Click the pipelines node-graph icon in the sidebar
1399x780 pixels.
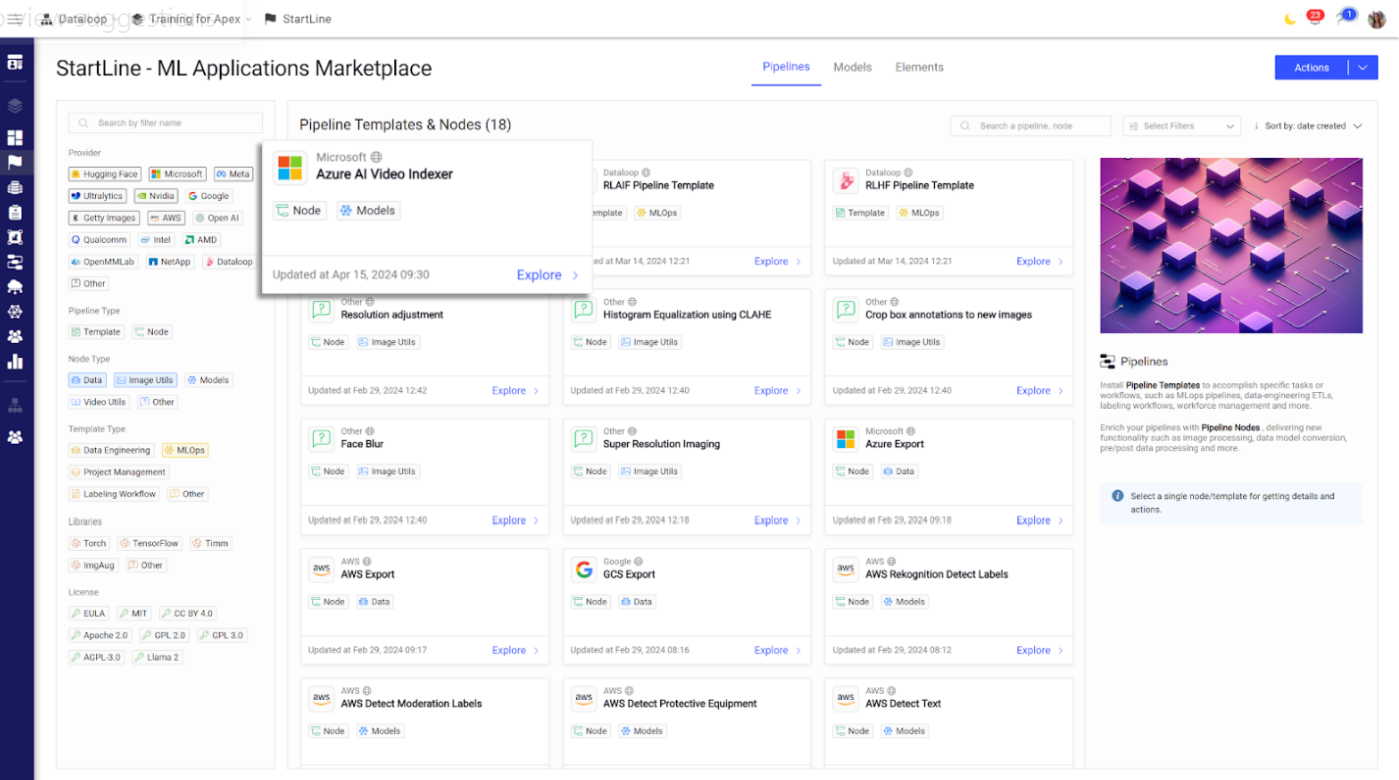15,262
